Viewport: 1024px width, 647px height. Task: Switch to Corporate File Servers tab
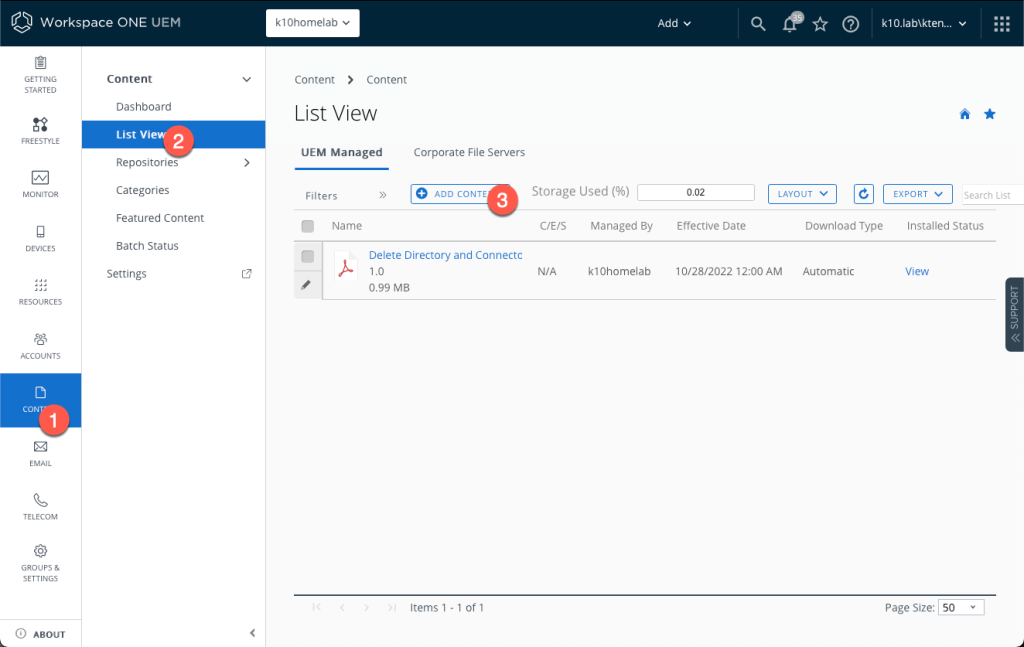pos(469,152)
